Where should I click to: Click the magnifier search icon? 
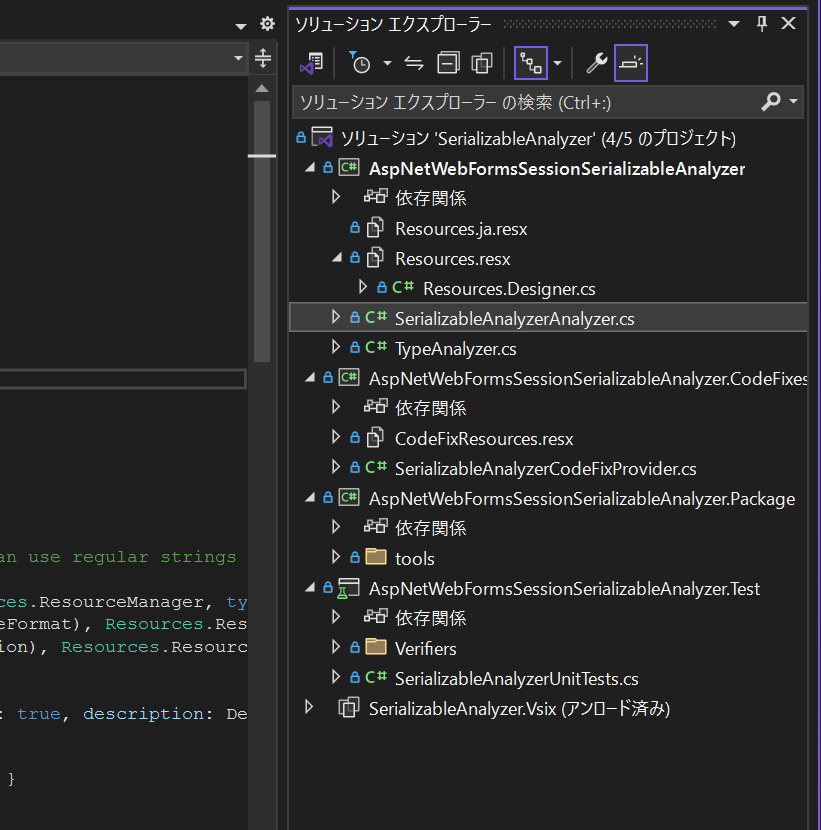pos(772,101)
